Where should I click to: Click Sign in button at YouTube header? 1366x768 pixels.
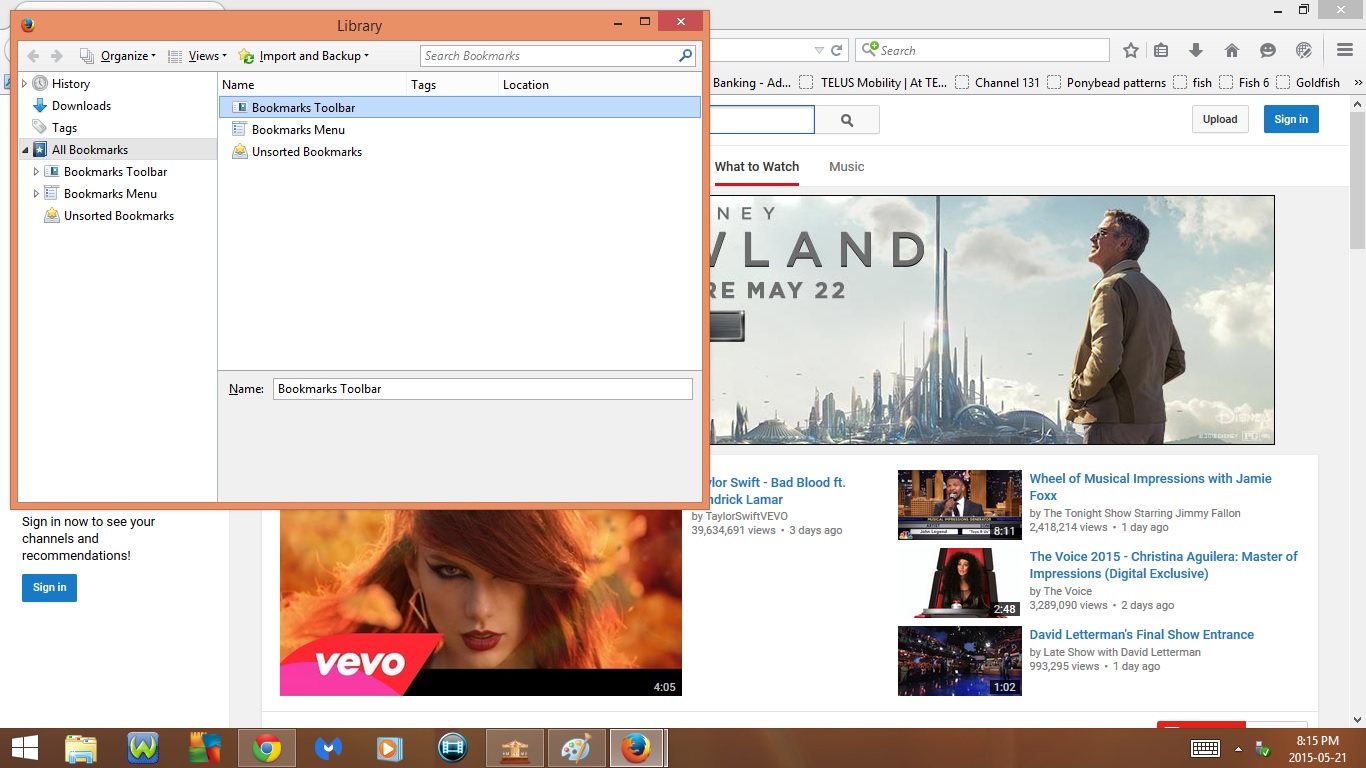(x=1291, y=119)
